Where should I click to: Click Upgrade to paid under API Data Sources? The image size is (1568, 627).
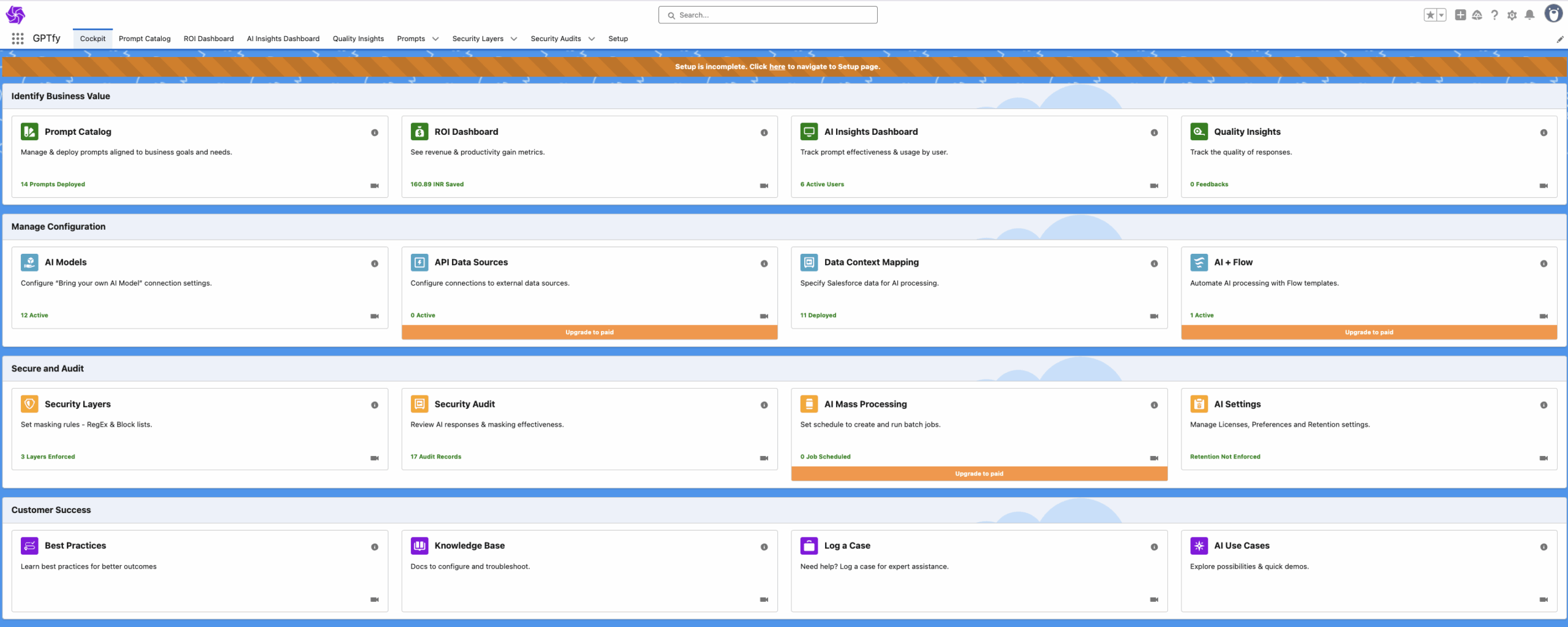pos(589,332)
